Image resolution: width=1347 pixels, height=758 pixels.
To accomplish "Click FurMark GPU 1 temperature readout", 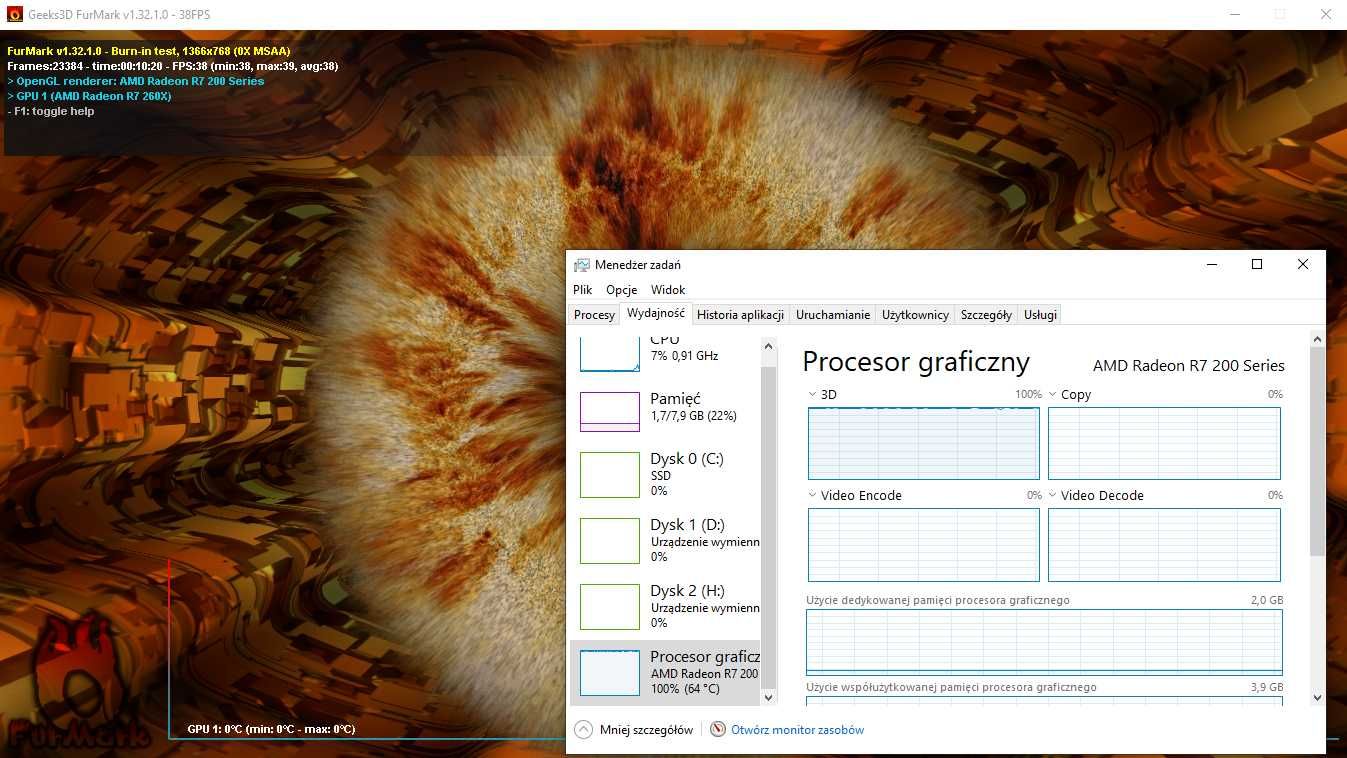I will 271,729.
